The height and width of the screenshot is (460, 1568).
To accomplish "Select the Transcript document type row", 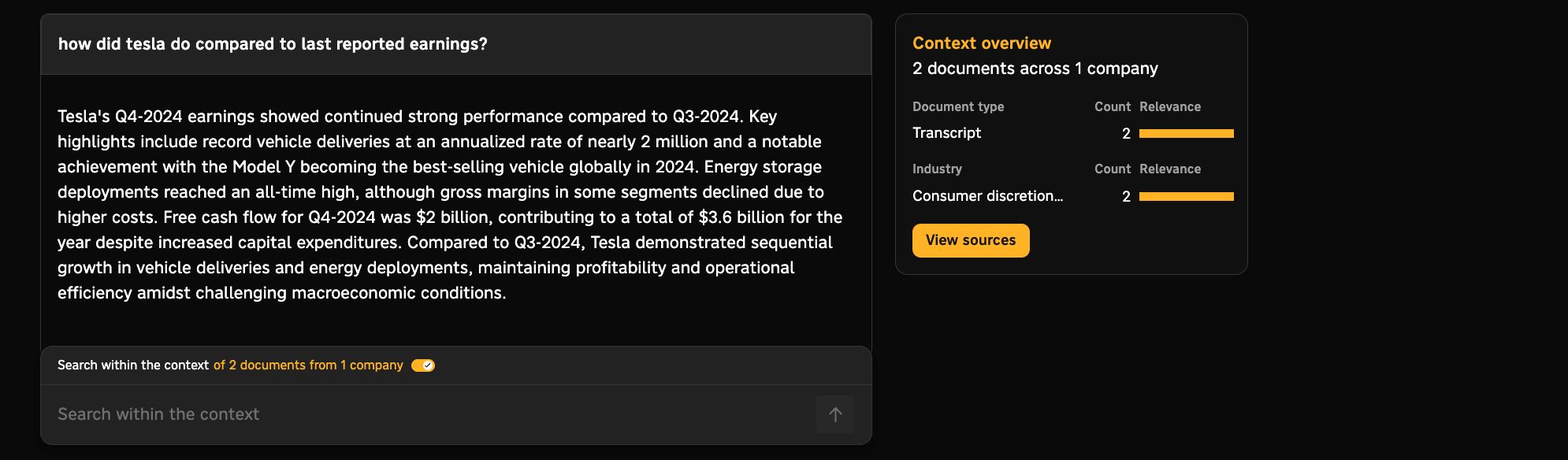I will tap(947, 133).
